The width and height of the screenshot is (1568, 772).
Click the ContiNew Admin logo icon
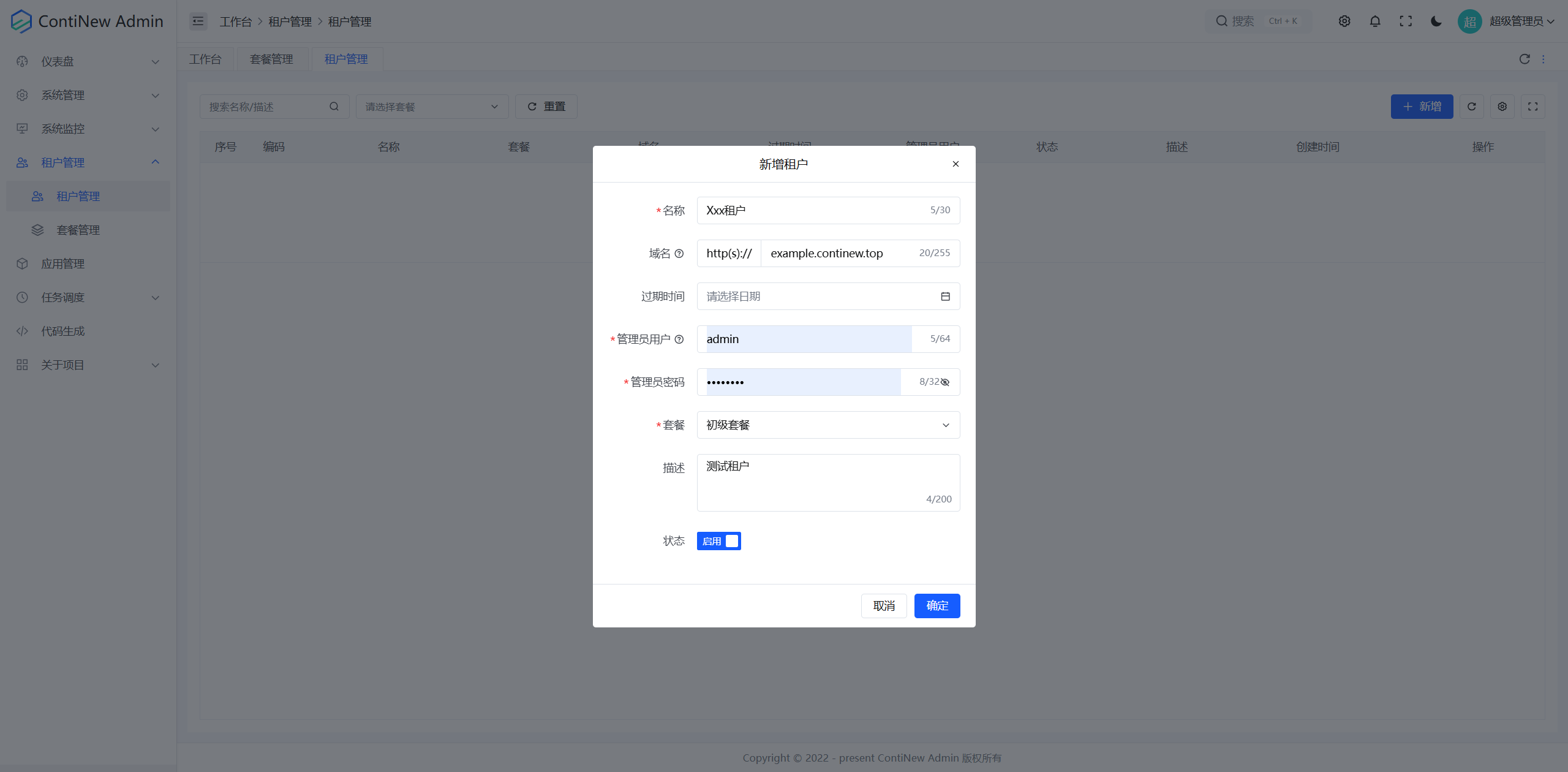point(21,21)
